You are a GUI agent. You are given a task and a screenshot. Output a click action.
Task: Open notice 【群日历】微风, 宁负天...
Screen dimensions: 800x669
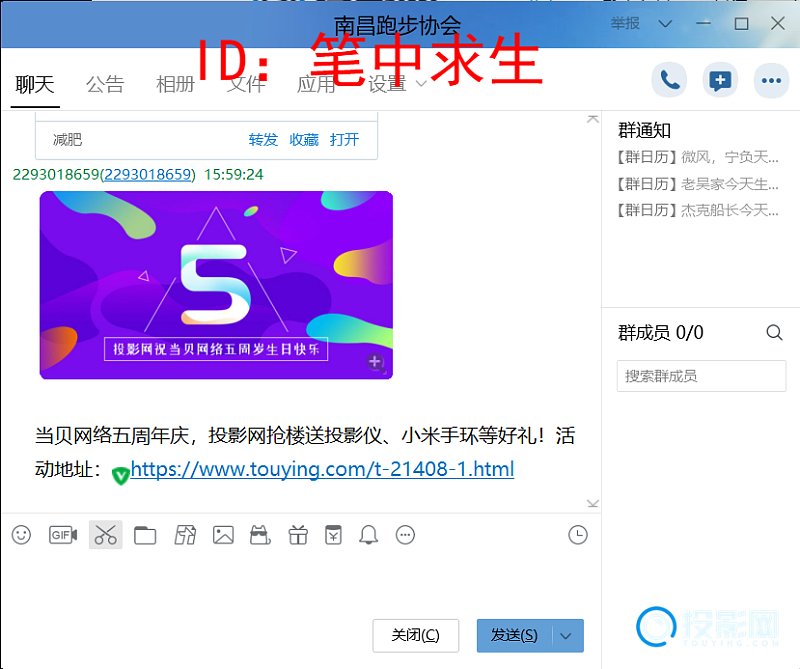[698, 157]
